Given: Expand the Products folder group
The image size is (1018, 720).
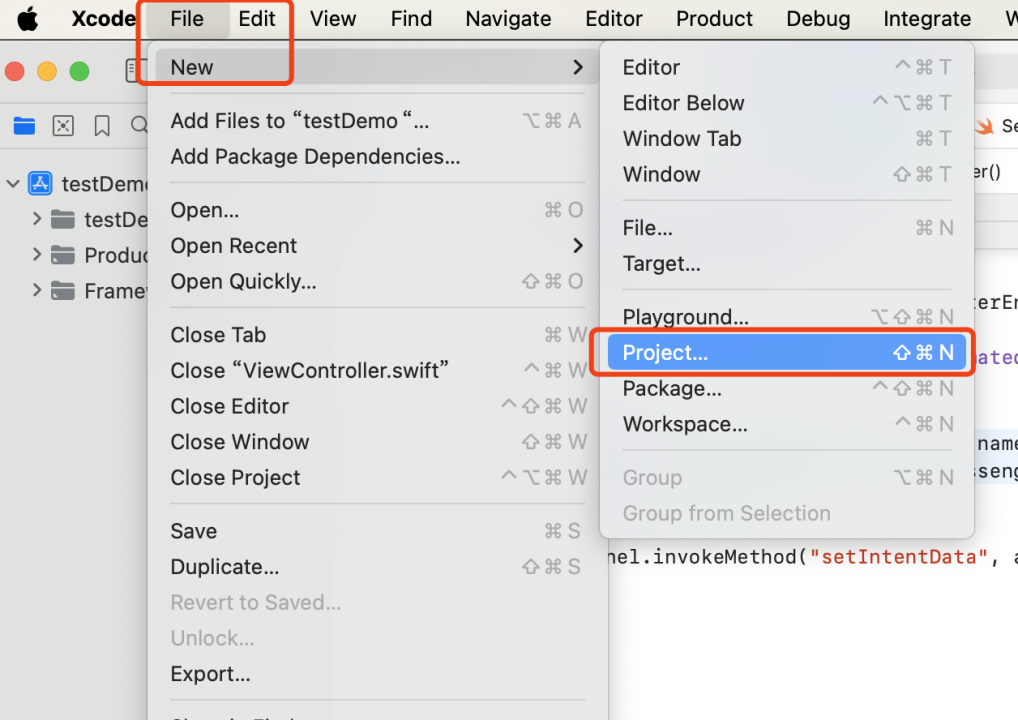Looking at the screenshot, I should tap(37, 255).
